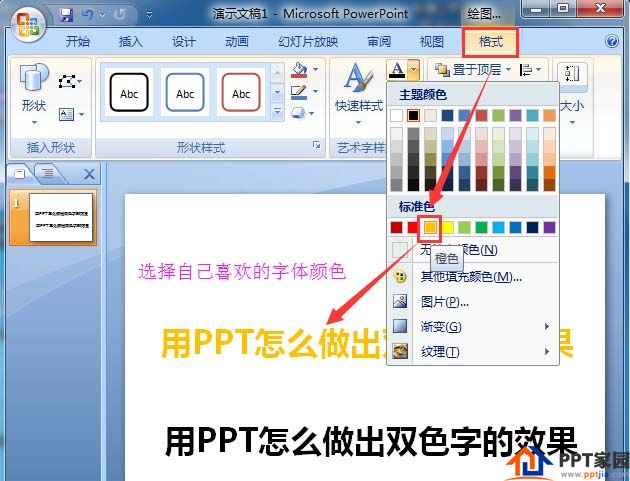Expand the Text Box dropdown arrow
Viewport: 630px width, 481px height.
click(x=82, y=115)
